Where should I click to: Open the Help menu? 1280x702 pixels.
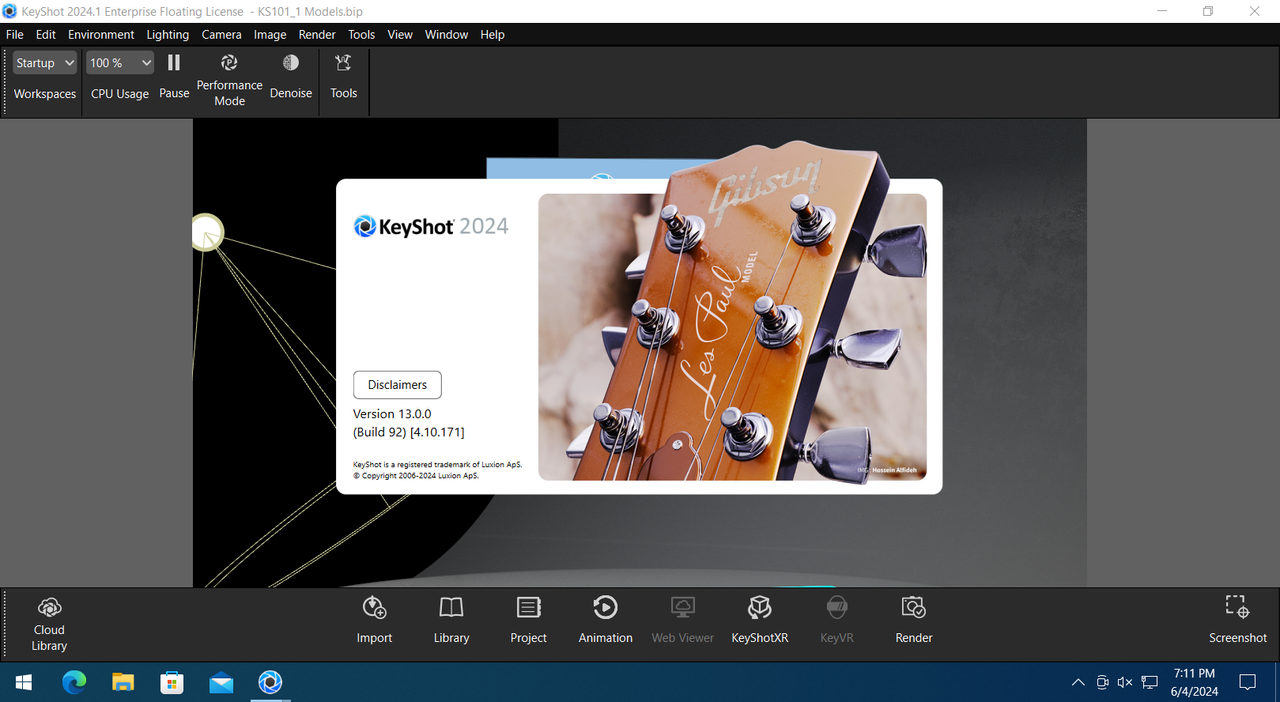pyautogui.click(x=492, y=34)
